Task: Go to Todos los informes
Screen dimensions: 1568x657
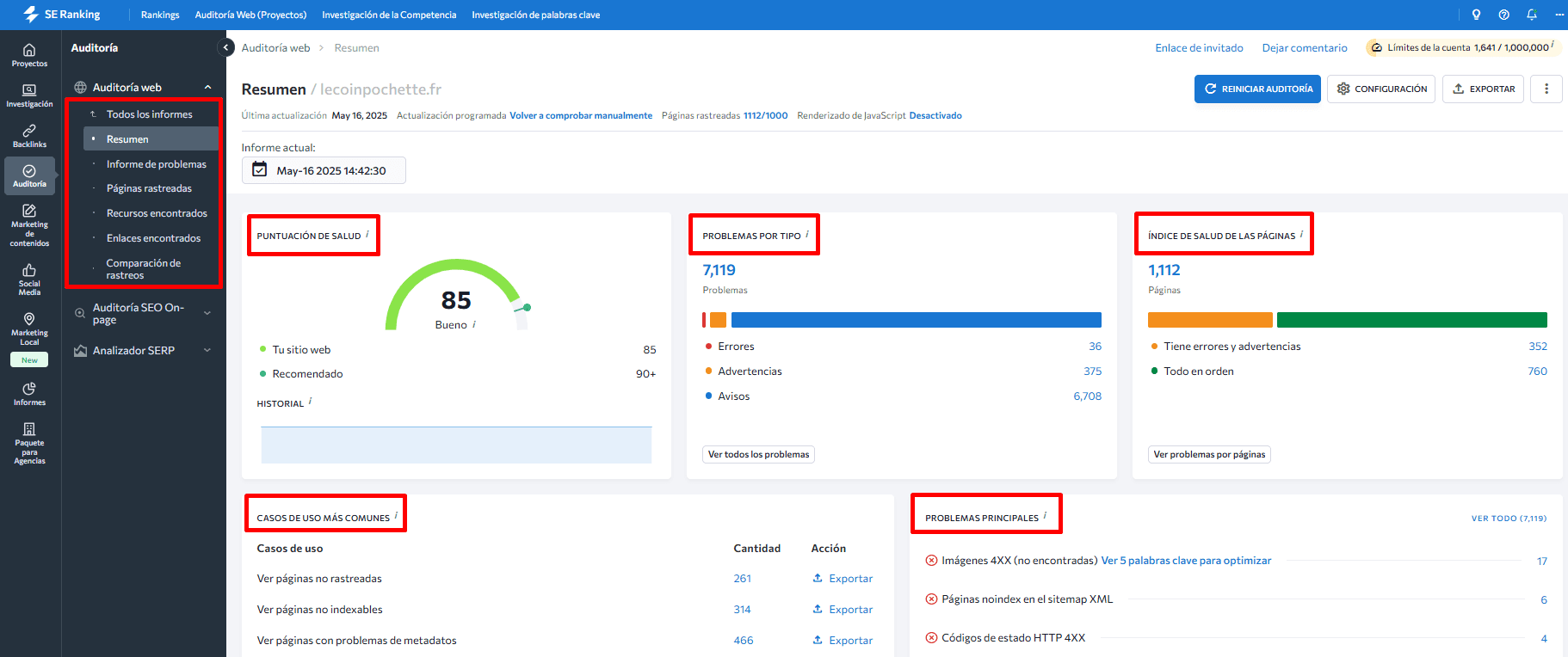Action: pos(150,114)
